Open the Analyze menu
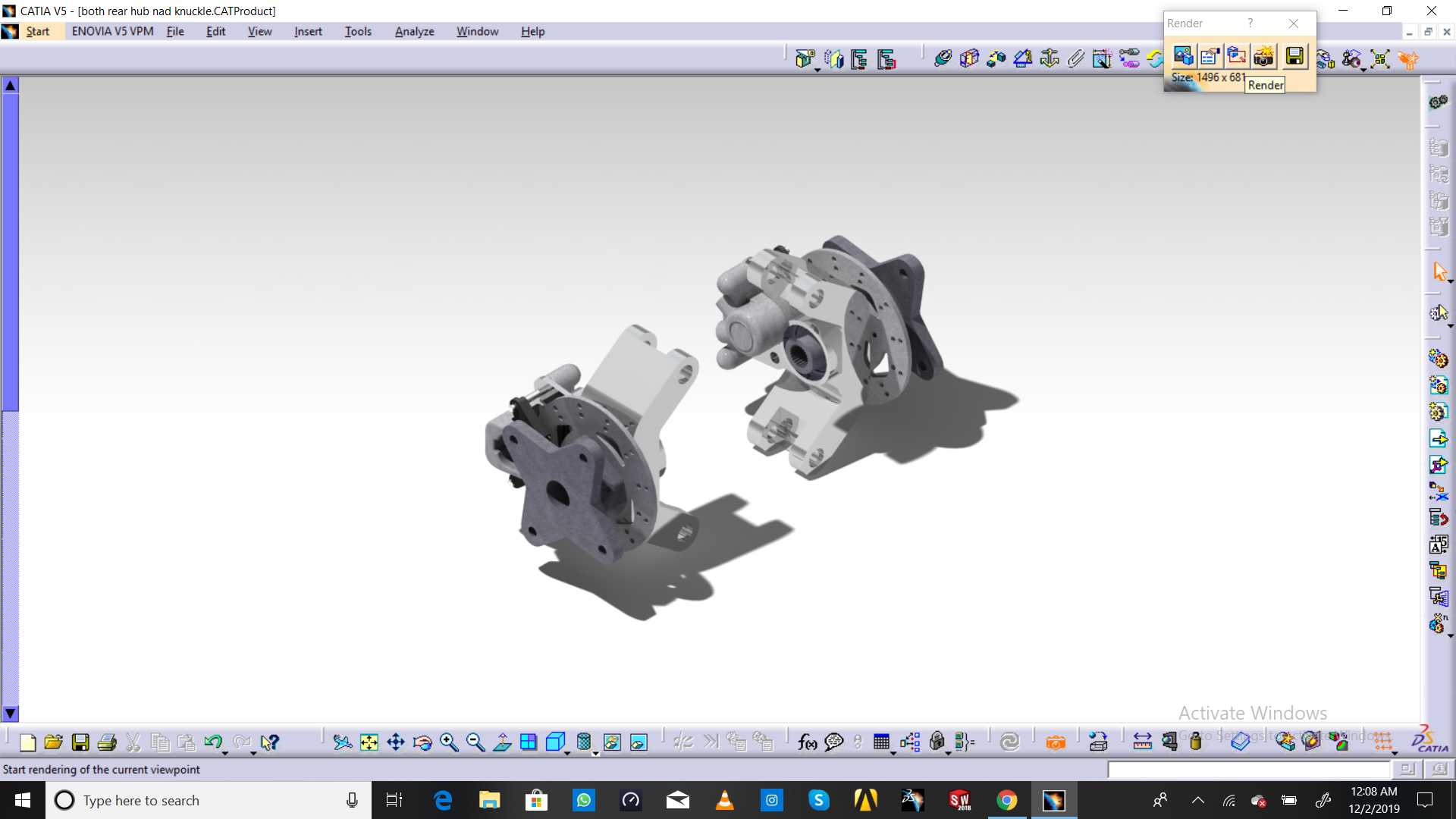1456x819 pixels. click(x=414, y=31)
